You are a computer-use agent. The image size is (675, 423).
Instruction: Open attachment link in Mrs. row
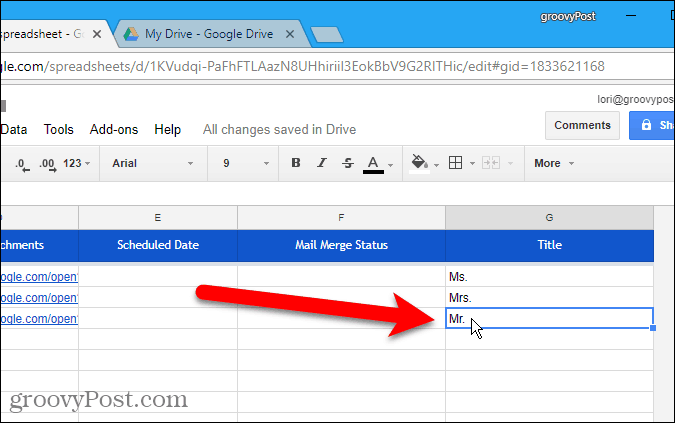click(x=39, y=298)
